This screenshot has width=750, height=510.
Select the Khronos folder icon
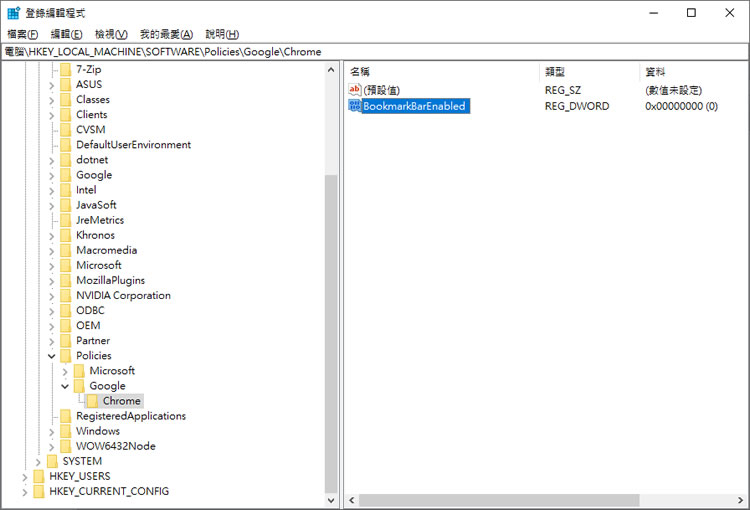66,235
